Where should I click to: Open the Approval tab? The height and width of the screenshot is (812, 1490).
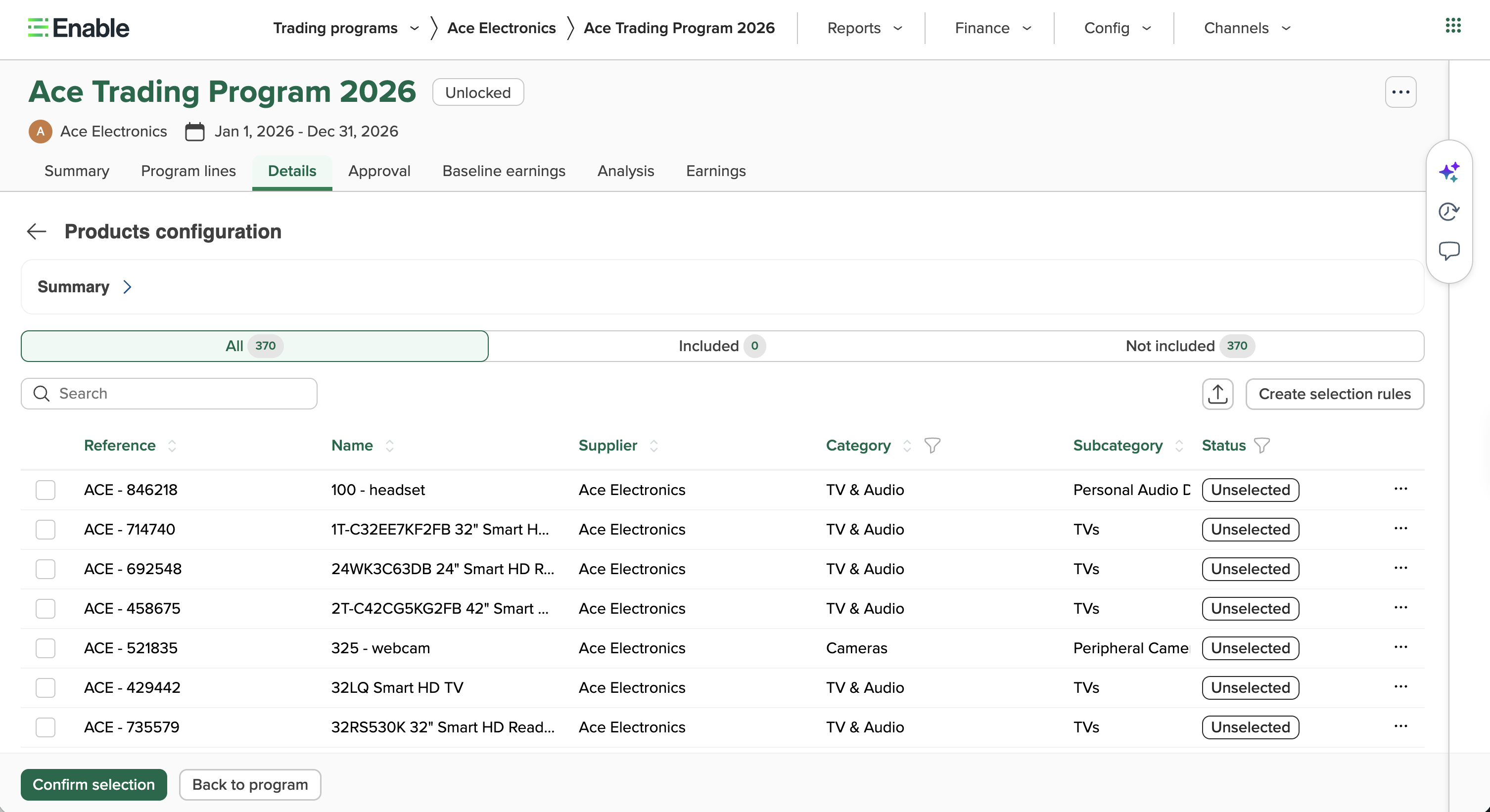pyautogui.click(x=379, y=171)
